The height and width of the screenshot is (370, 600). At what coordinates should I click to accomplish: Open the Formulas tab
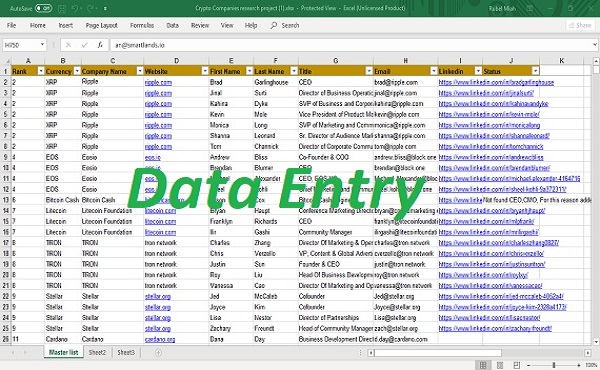tap(142, 25)
